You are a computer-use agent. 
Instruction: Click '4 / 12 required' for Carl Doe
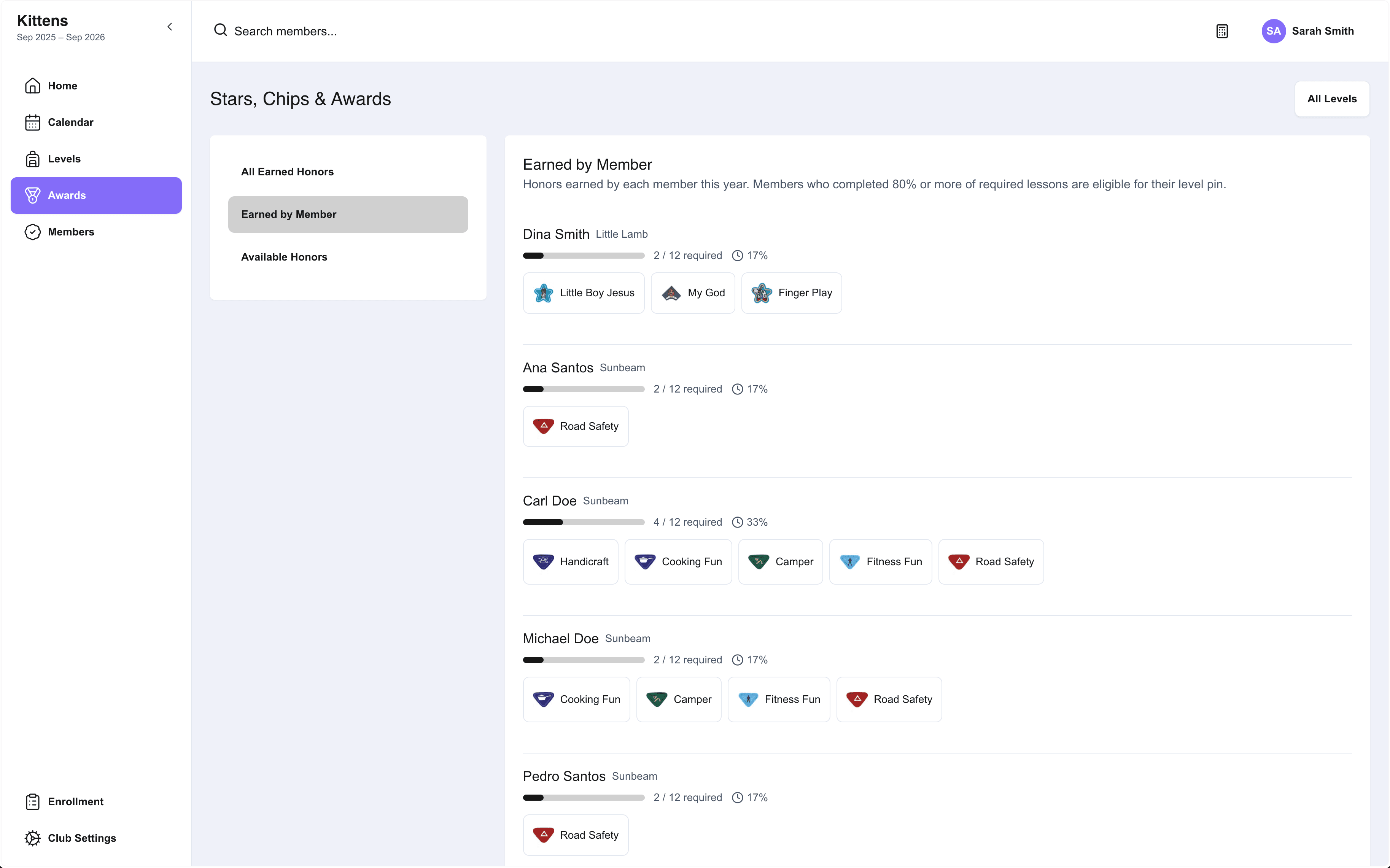(687, 522)
